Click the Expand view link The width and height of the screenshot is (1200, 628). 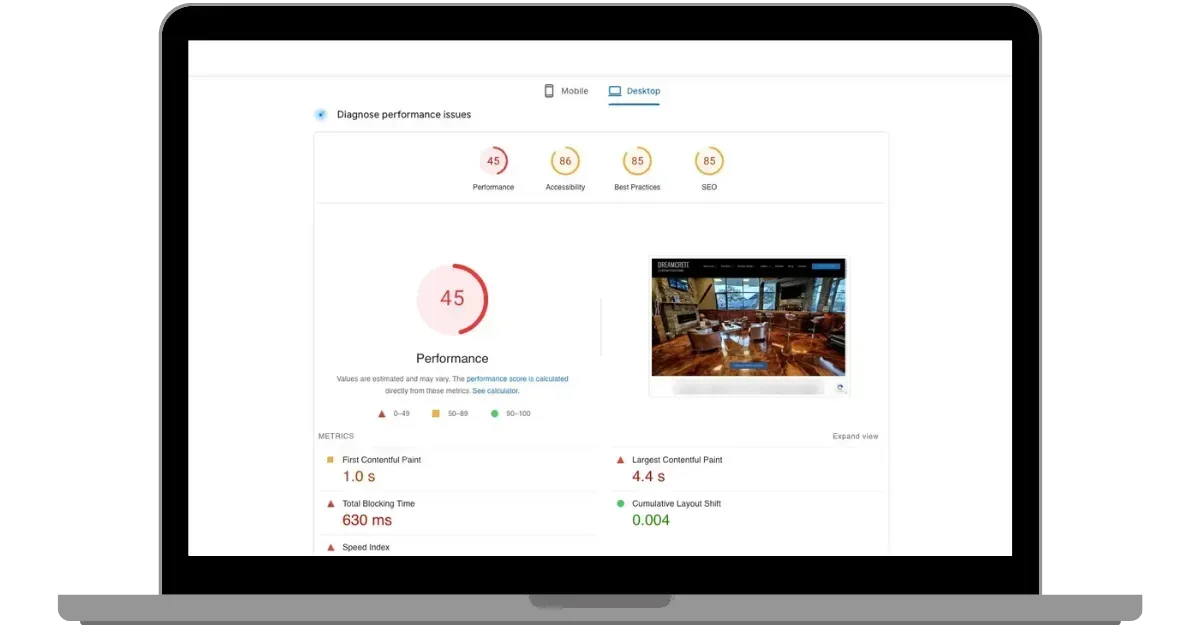[855, 437]
